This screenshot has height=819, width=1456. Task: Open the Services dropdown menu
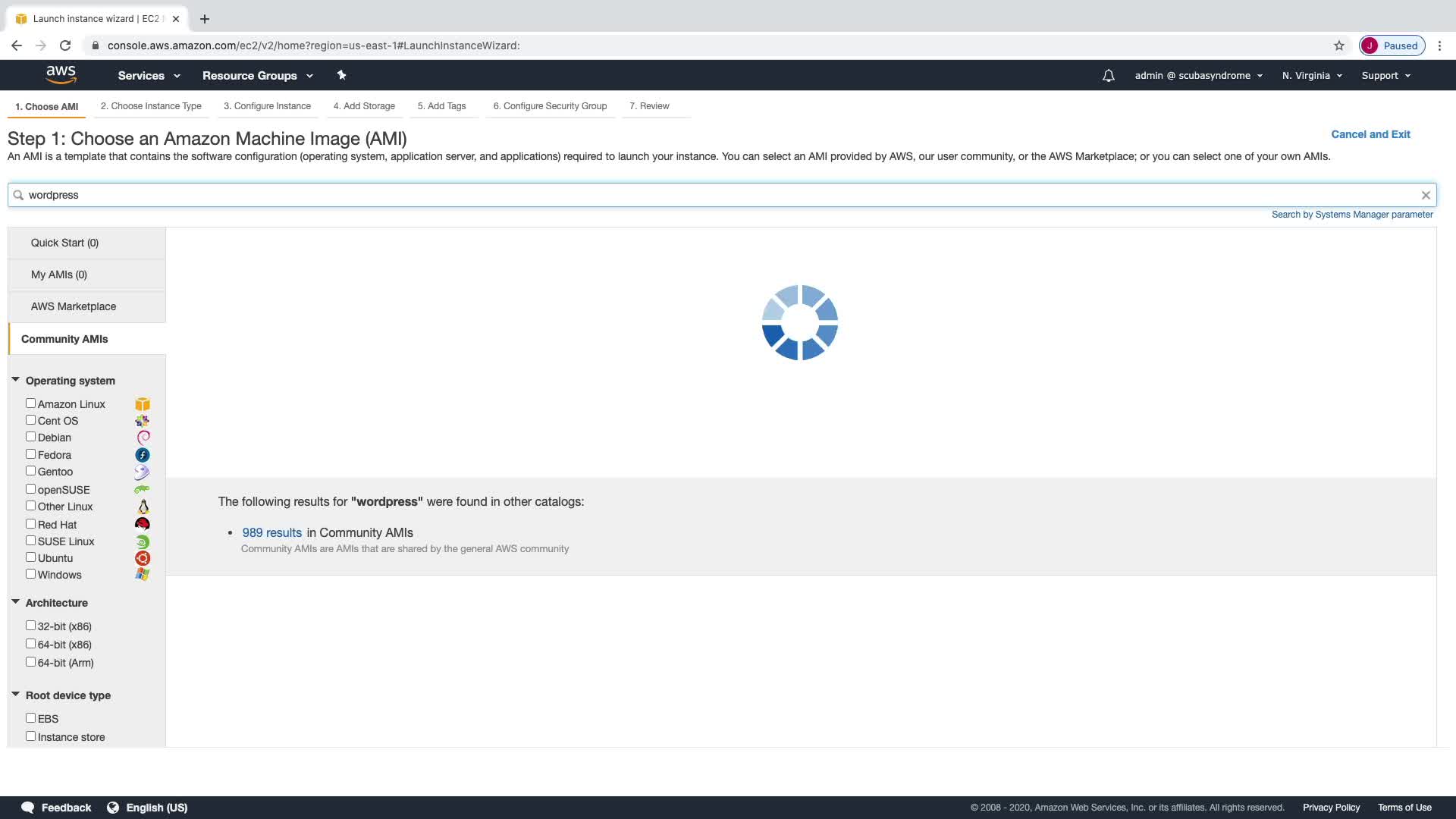[x=149, y=76]
